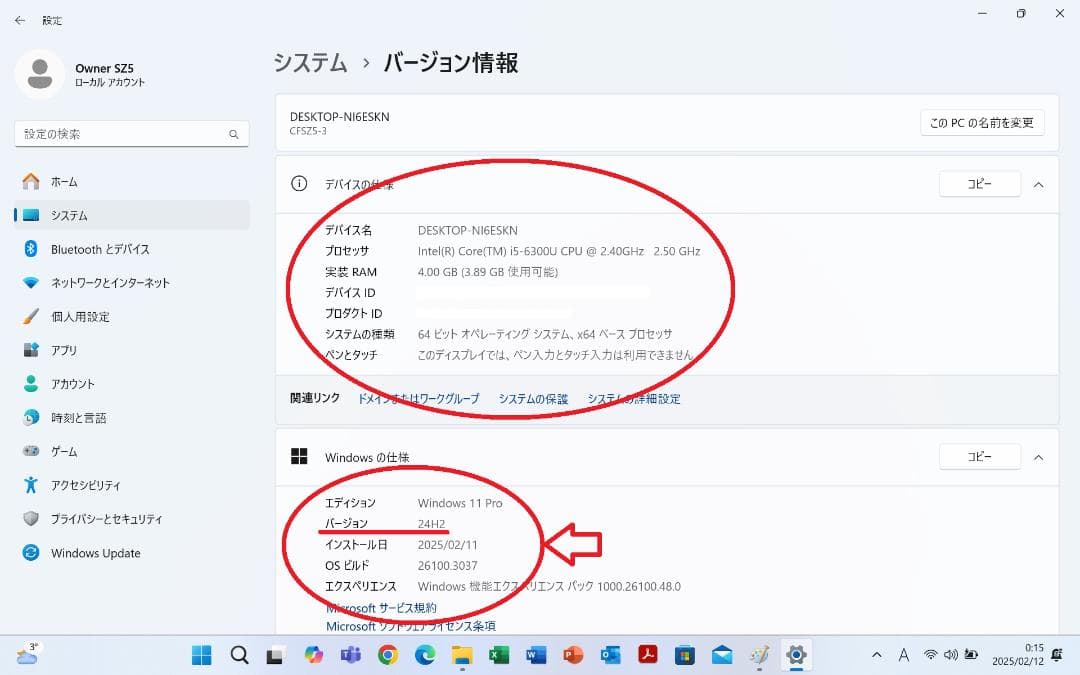
Task: Open Windows Search from the taskbar
Action: pos(239,655)
